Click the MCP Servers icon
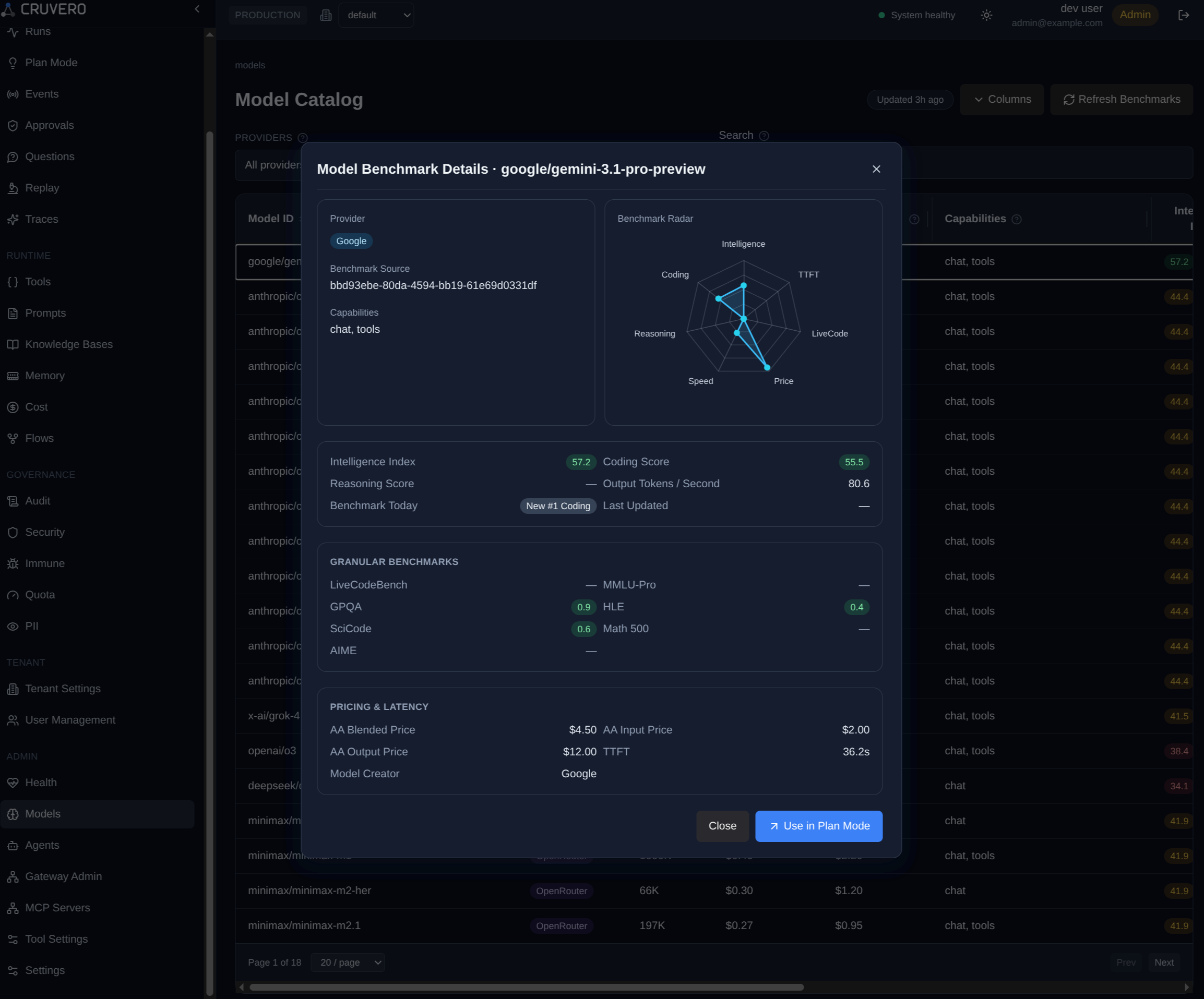Image resolution: width=1204 pixels, height=999 pixels. click(x=13, y=908)
